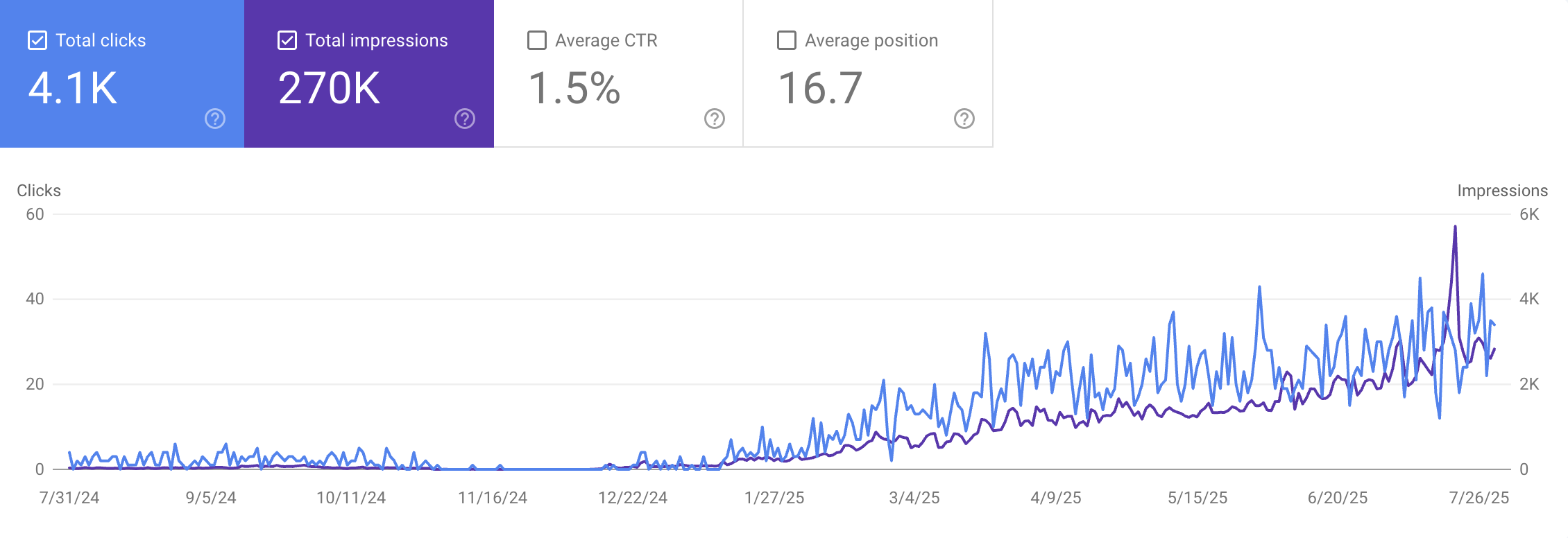Open the help icon on Total clicks card
Screen dimensions: 1568x538
tap(215, 119)
